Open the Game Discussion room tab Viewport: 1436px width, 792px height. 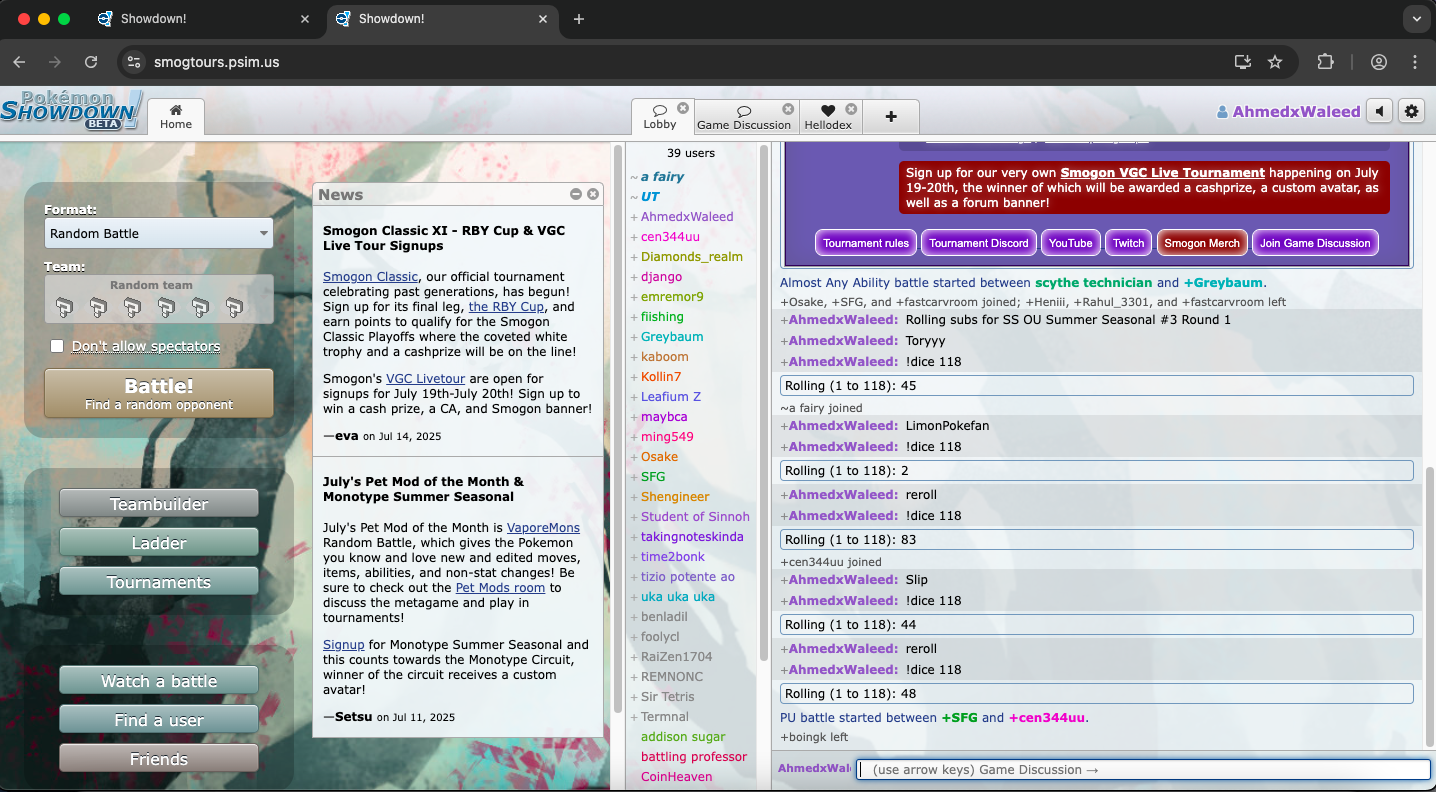[x=744, y=118]
